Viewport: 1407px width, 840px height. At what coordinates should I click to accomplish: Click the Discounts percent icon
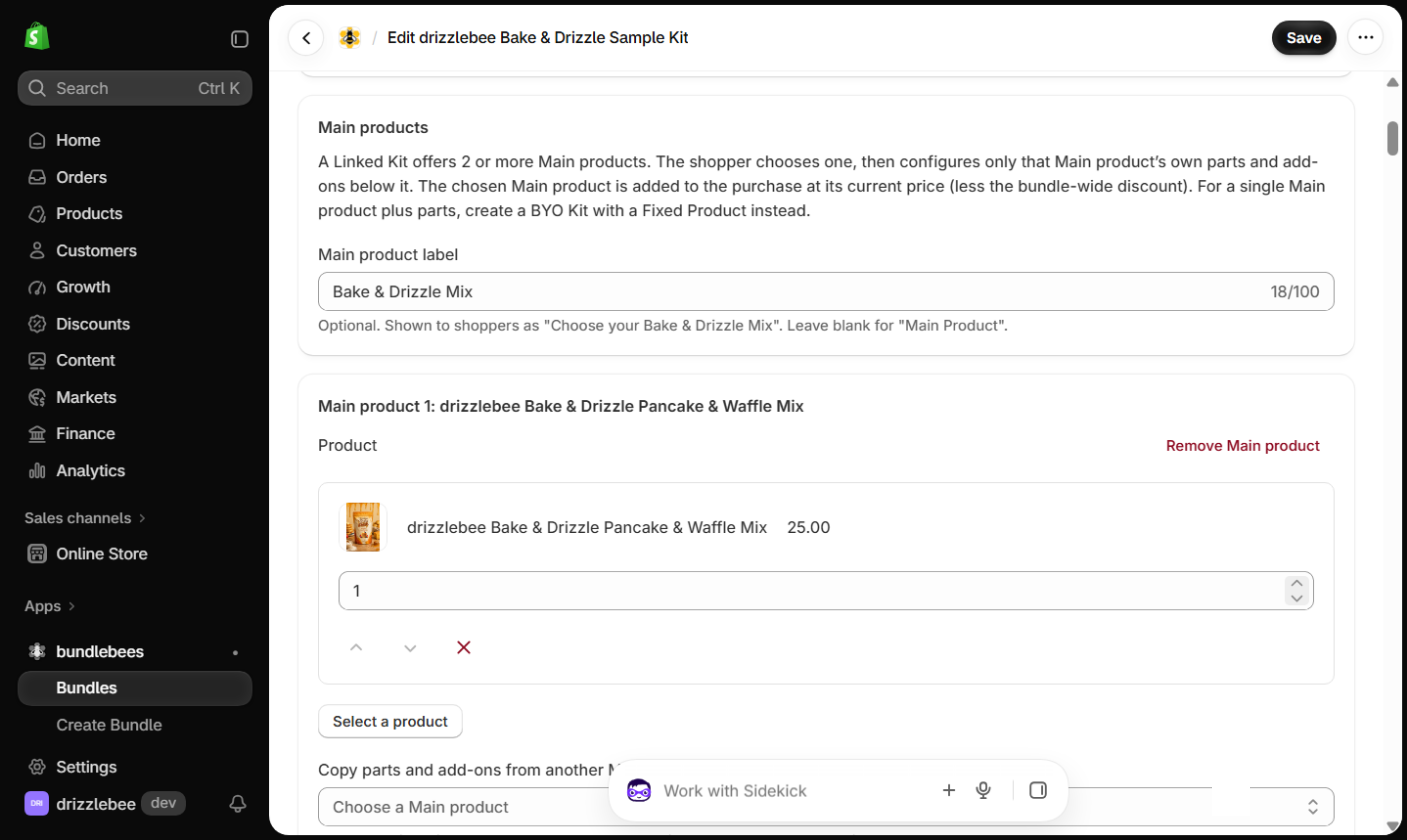tap(37, 324)
